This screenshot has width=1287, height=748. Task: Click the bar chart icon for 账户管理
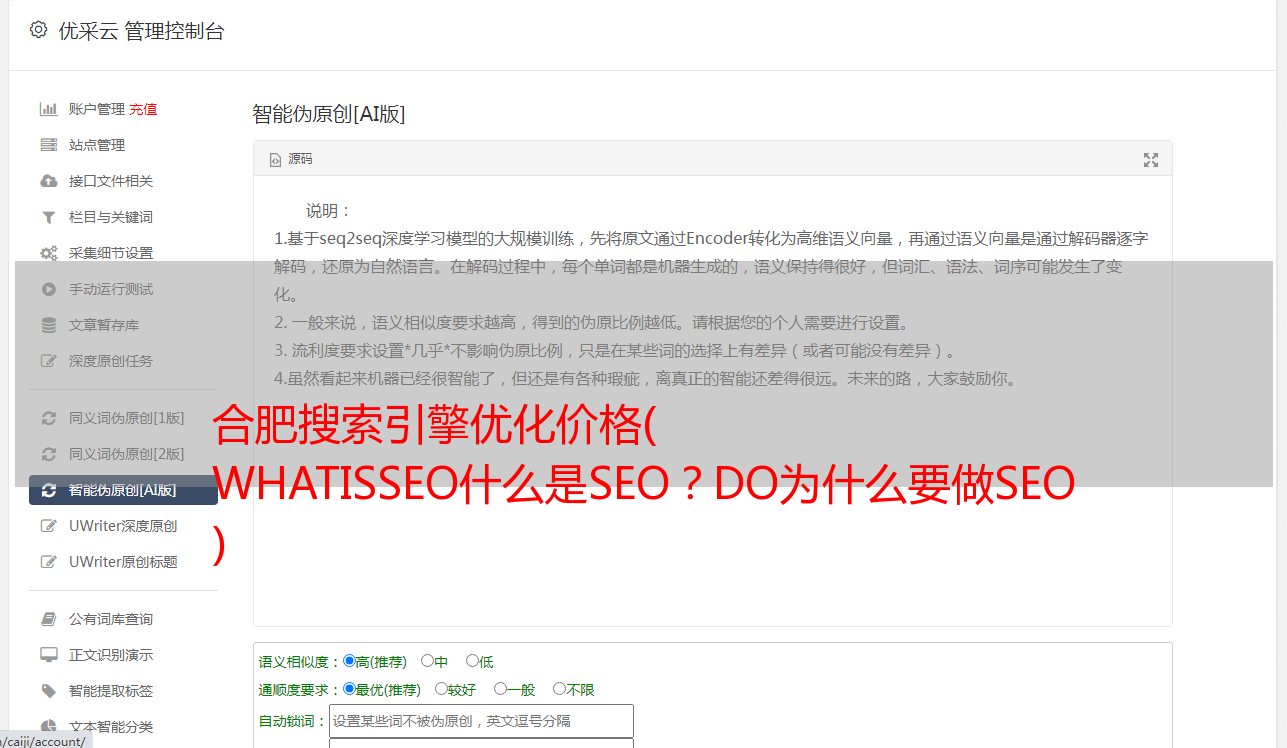tap(48, 109)
